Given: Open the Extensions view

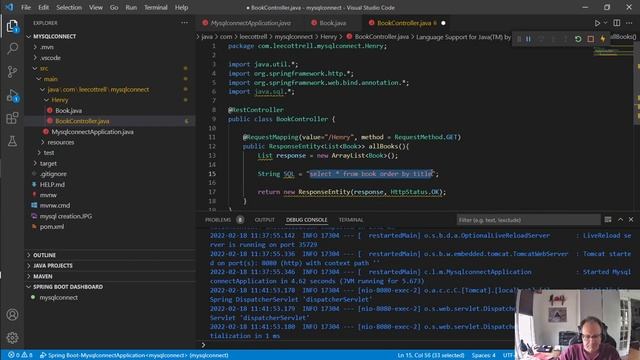Looking at the screenshot, I should pyautogui.click(x=12, y=118).
